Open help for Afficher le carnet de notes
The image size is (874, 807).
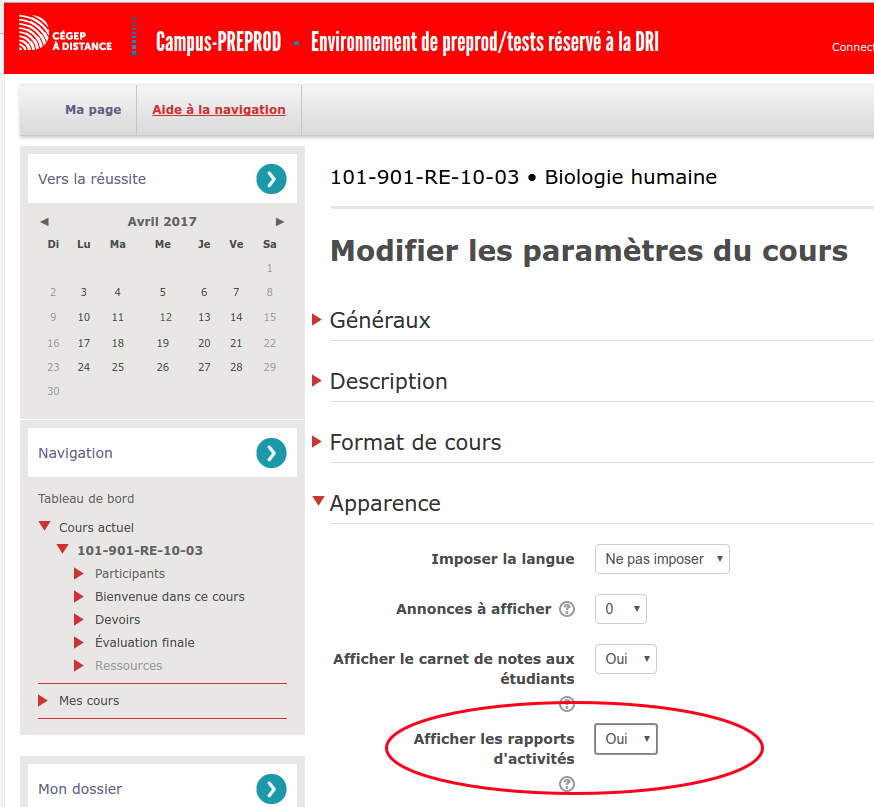[567, 703]
